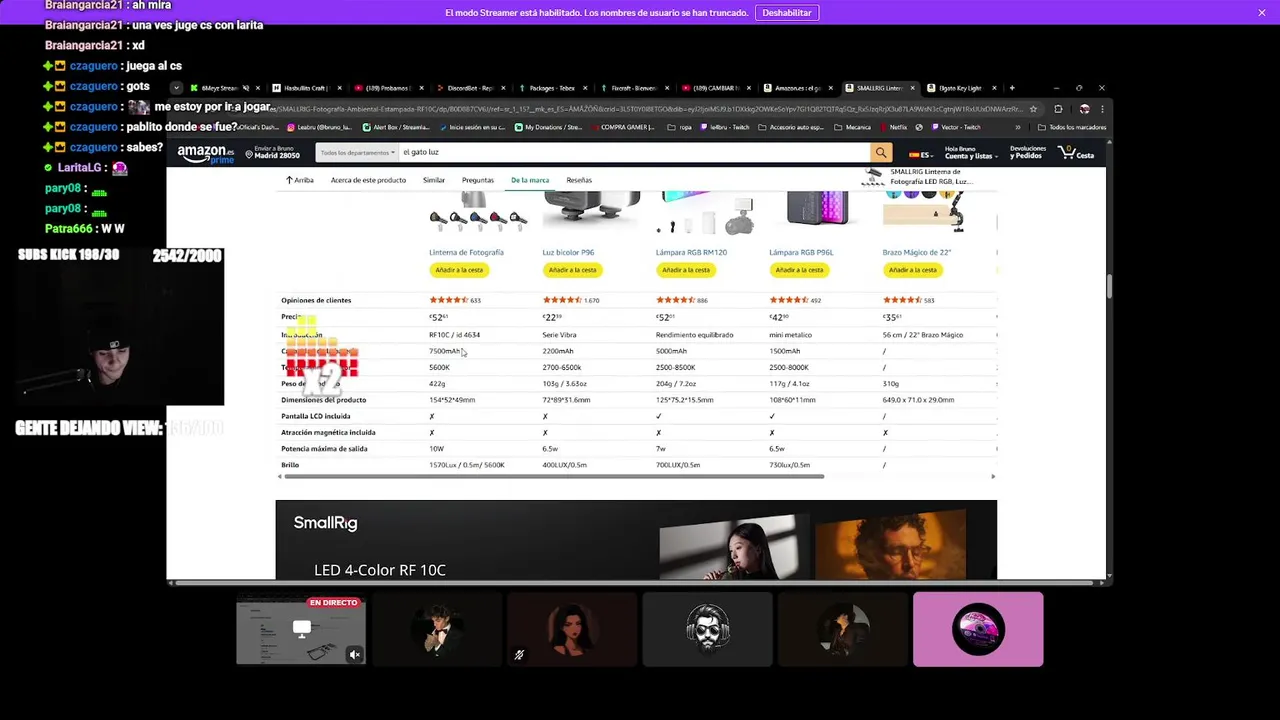Select the tuxedo man avatar tile
Screen dimensions: 1280x720
point(437,629)
